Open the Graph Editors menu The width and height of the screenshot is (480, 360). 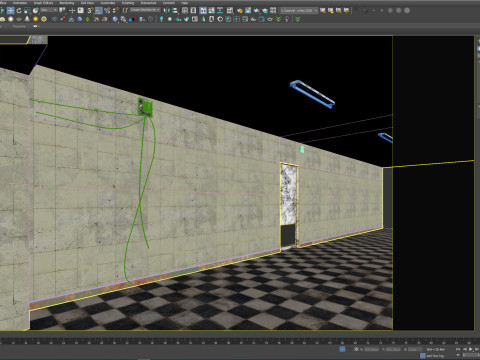click(x=43, y=3)
